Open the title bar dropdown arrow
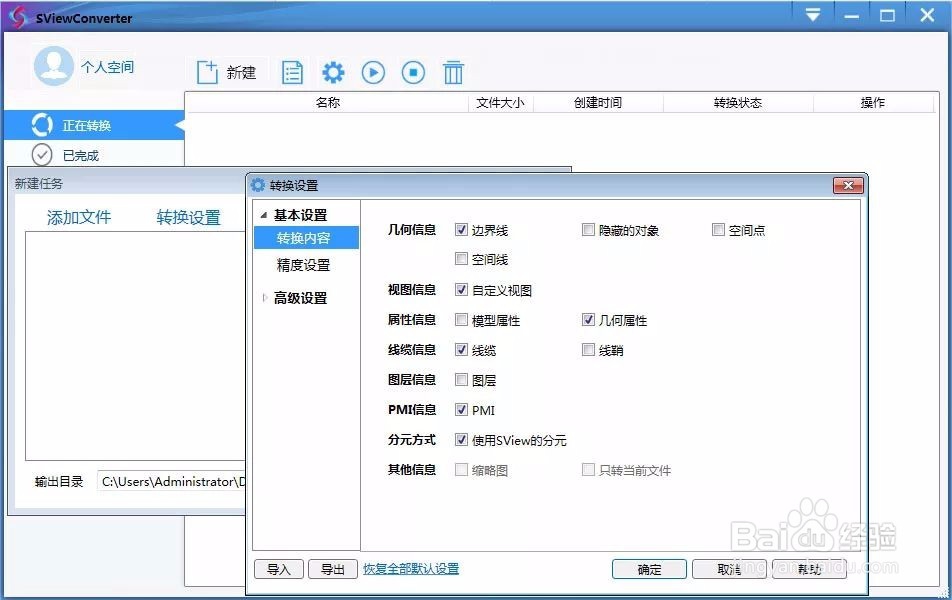The height and width of the screenshot is (600, 952). (813, 14)
